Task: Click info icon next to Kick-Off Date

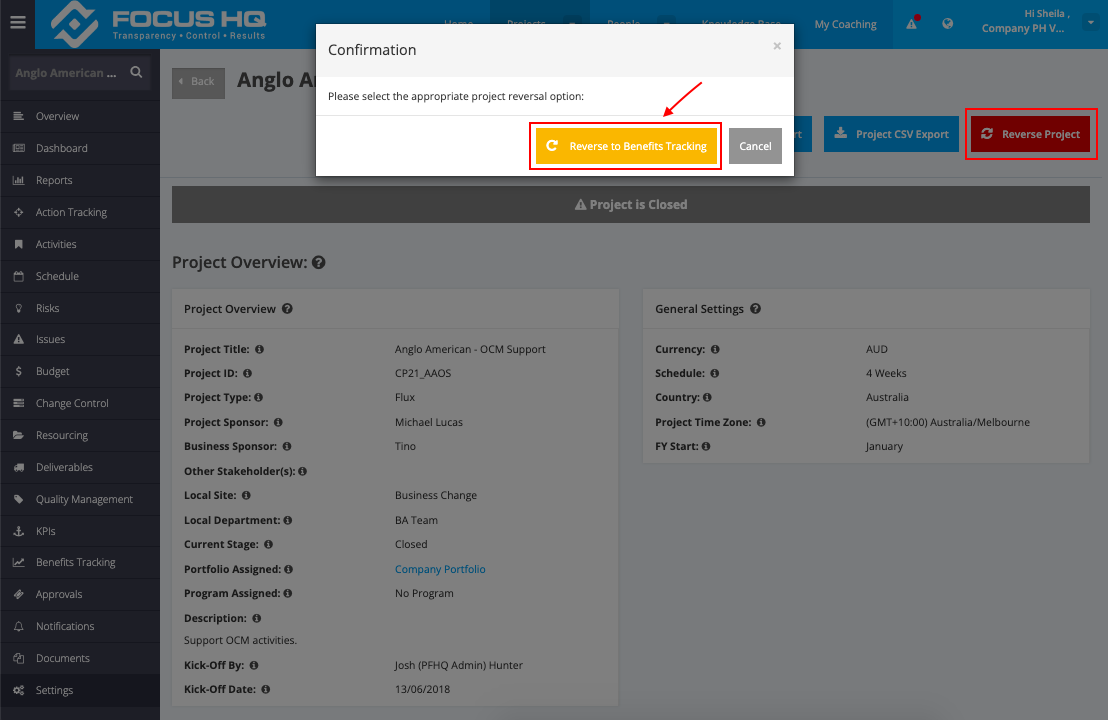Action: click(266, 689)
